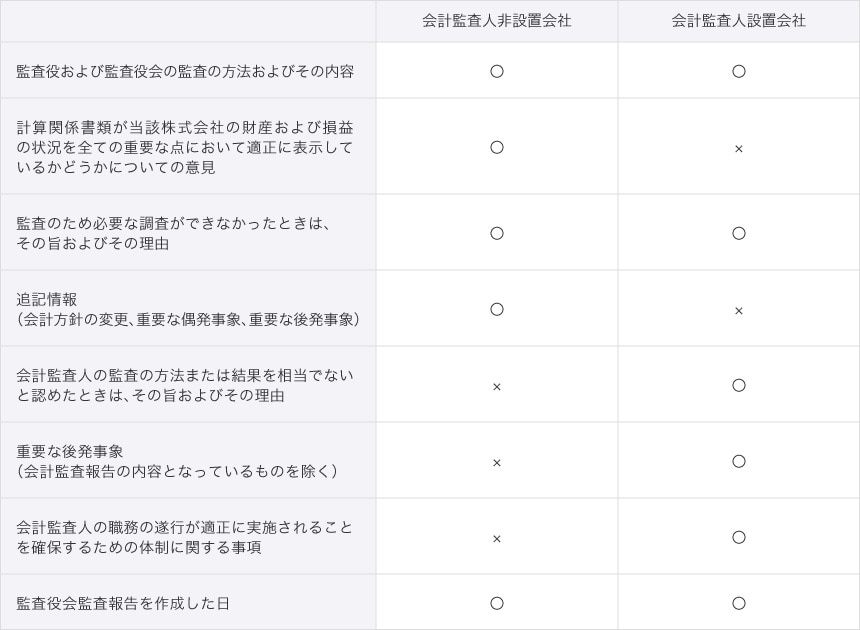Click the 会計監査人非設置会社 column header

[x=496, y=21]
